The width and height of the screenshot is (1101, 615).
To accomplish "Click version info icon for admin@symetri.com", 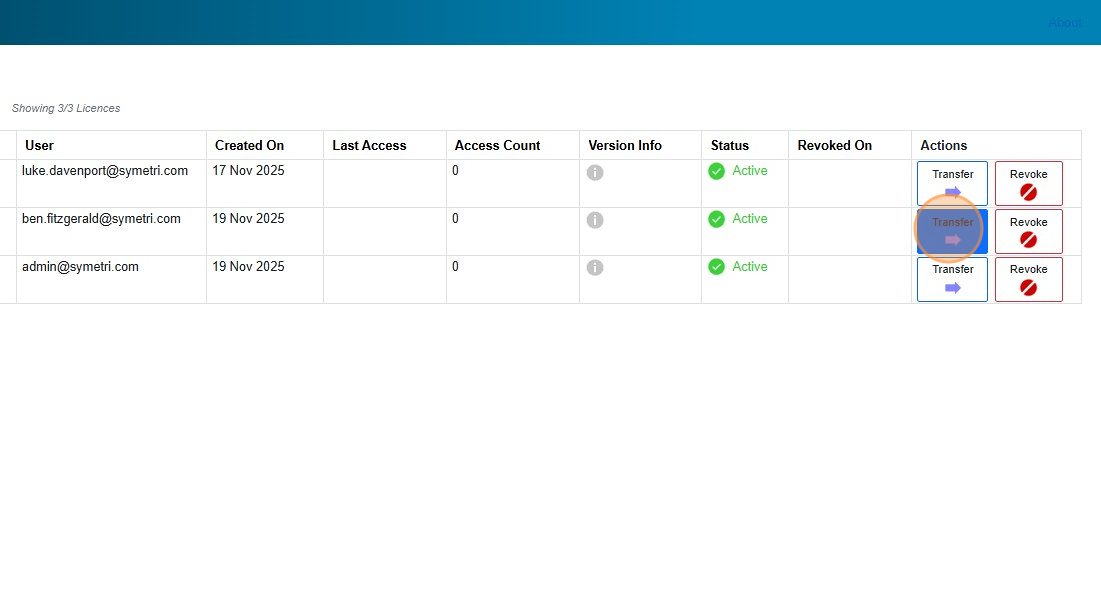I will point(595,268).
